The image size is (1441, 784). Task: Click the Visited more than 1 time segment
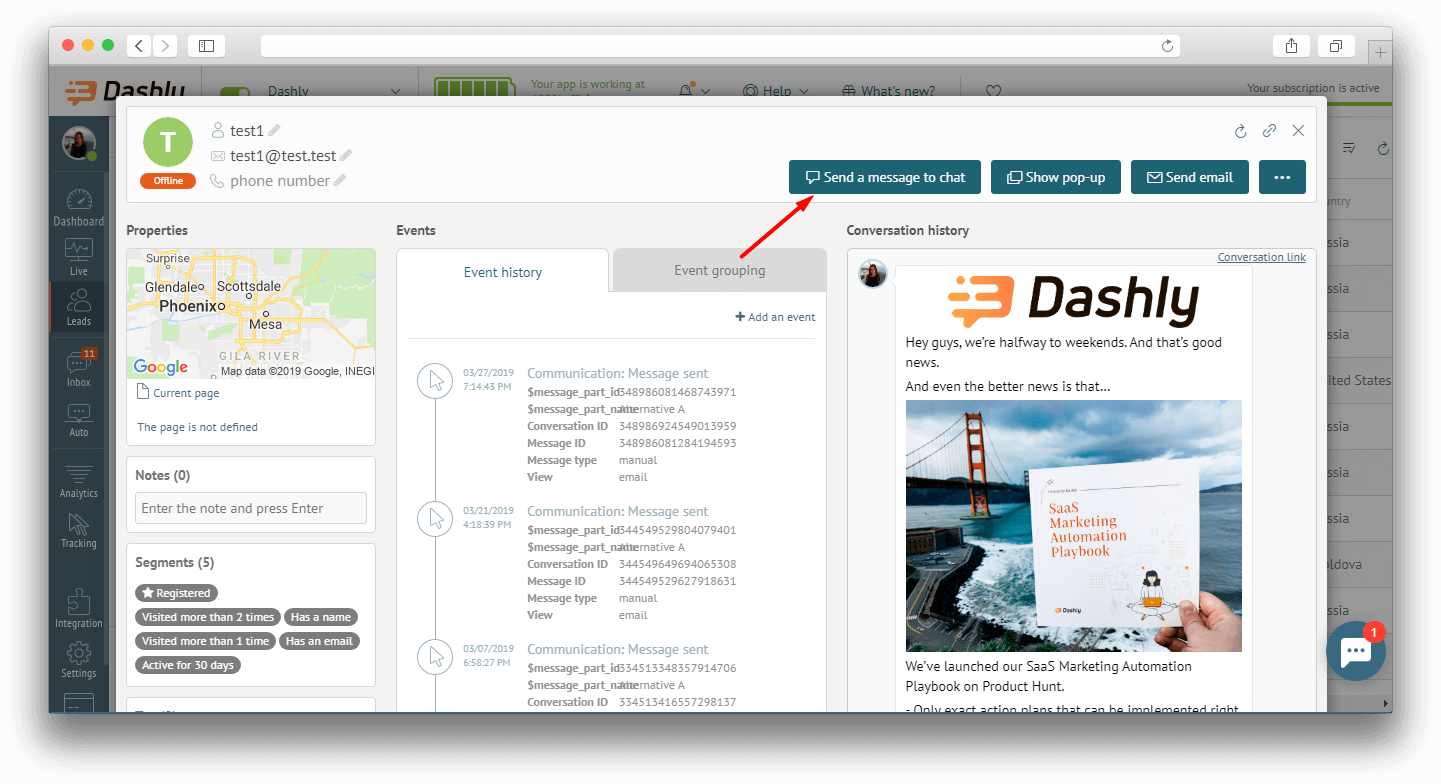205,641
